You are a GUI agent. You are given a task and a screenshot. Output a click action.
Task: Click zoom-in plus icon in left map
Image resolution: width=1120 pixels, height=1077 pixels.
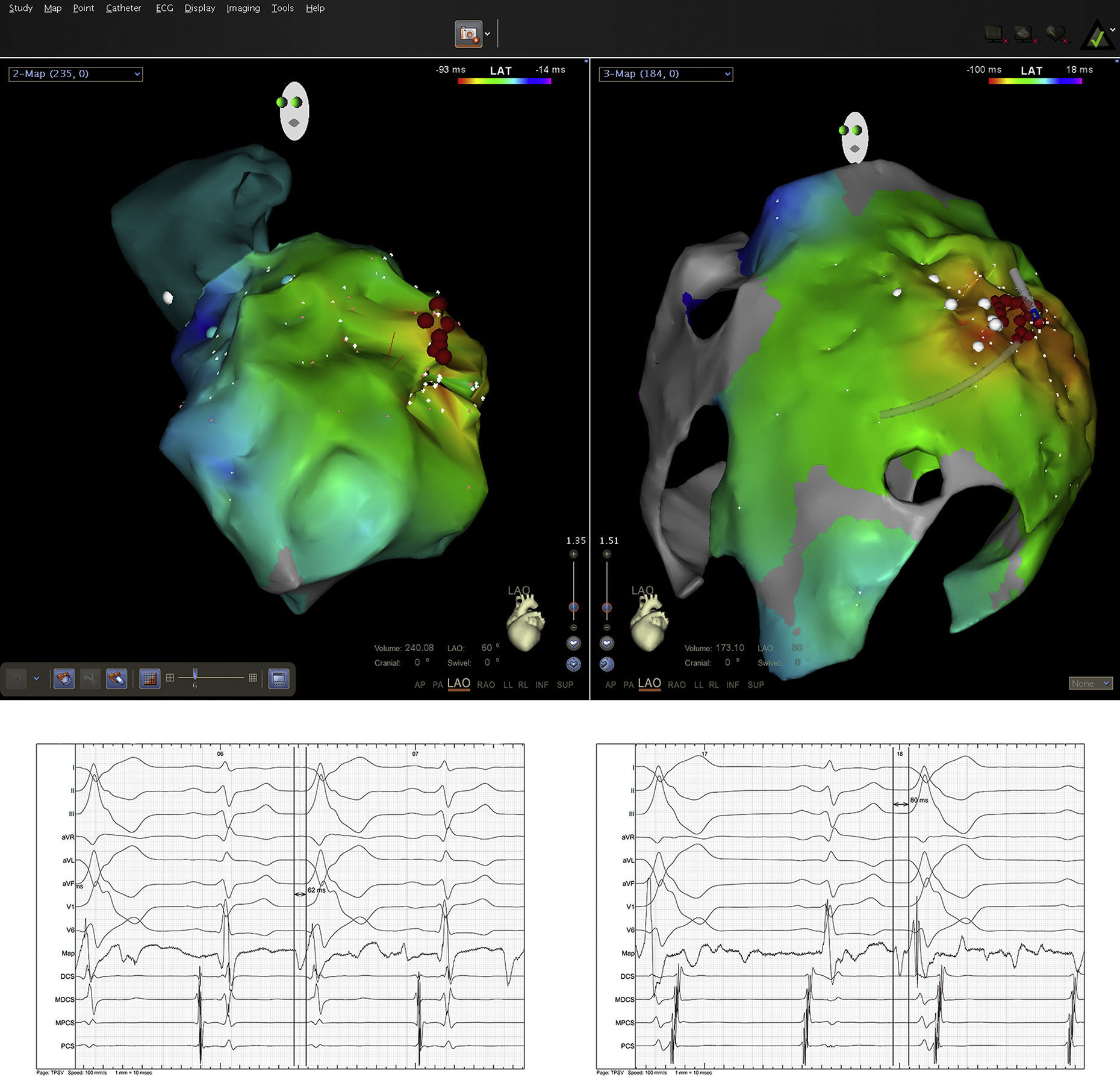point(573,554)
